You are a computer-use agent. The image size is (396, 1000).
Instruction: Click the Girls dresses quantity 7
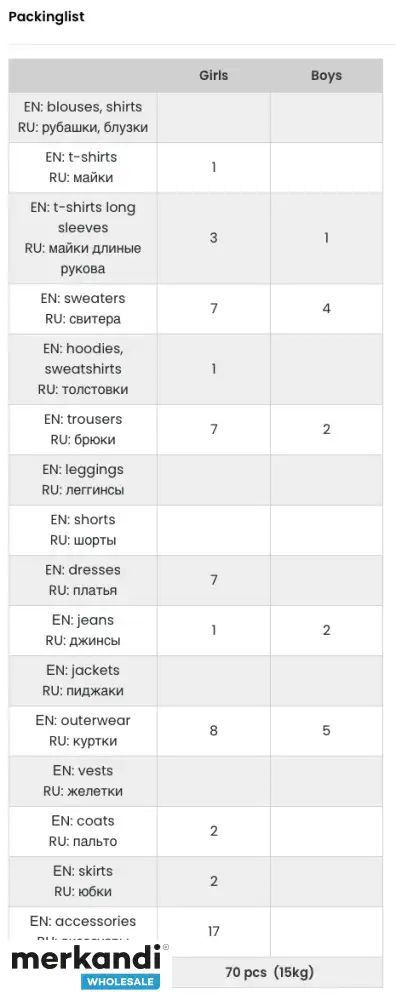tap(214, 580)
